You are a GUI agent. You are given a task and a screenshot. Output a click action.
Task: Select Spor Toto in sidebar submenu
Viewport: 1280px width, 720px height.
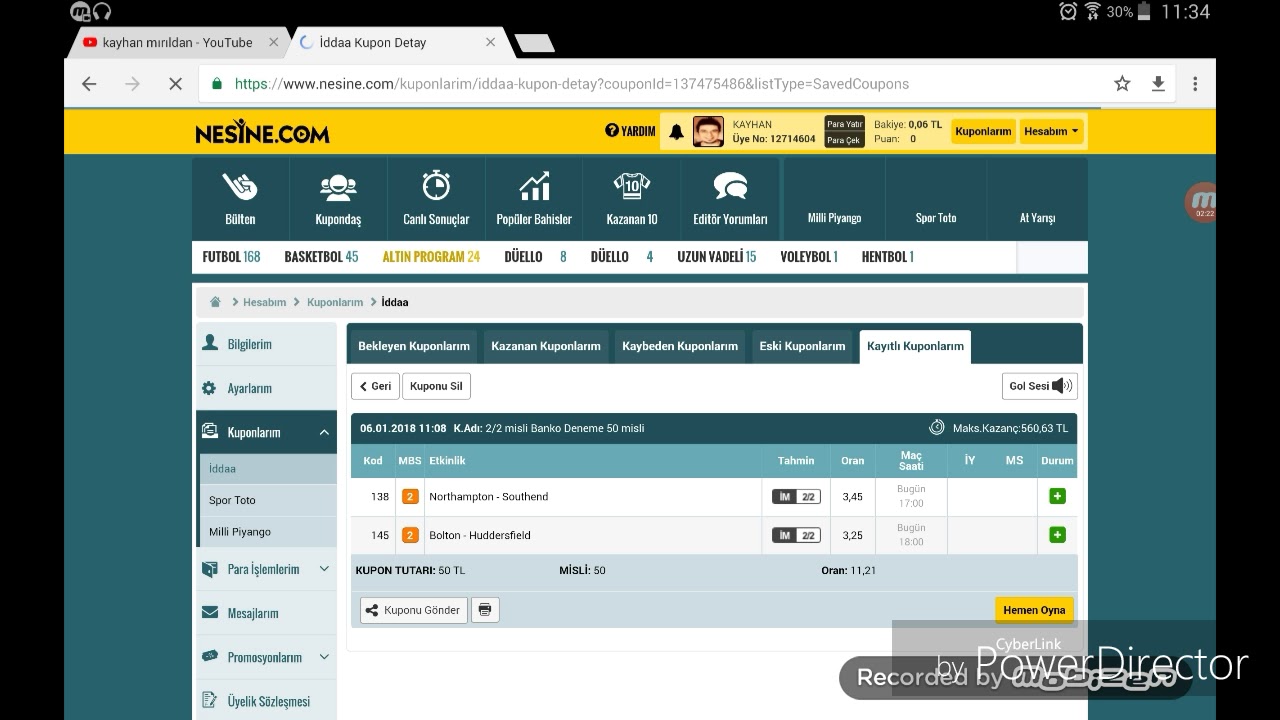268,500
